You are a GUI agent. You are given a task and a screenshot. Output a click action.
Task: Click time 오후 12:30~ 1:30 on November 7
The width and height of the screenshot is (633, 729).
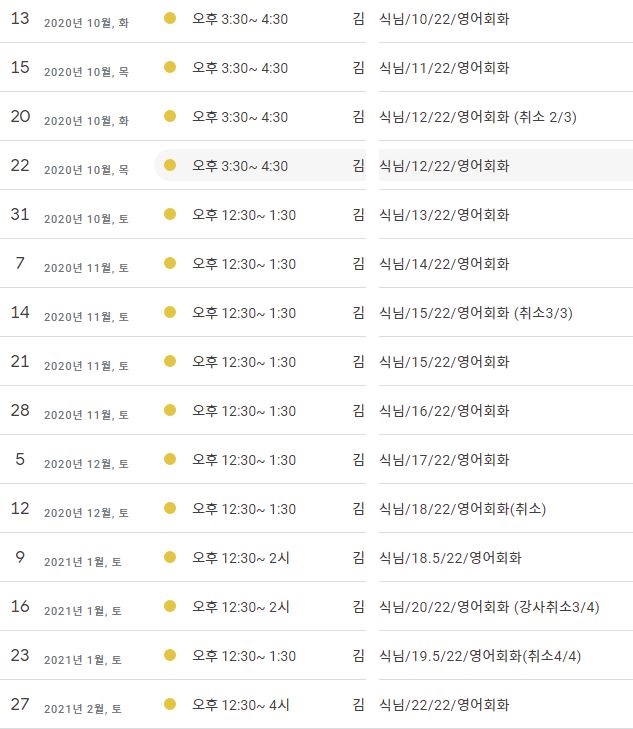click(x=244, y=264)
